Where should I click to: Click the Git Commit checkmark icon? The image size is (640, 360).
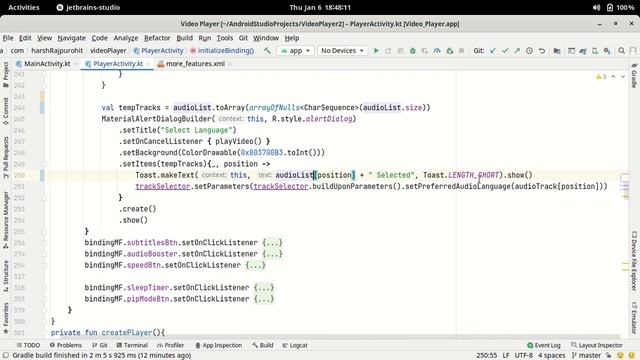point(505,51)
